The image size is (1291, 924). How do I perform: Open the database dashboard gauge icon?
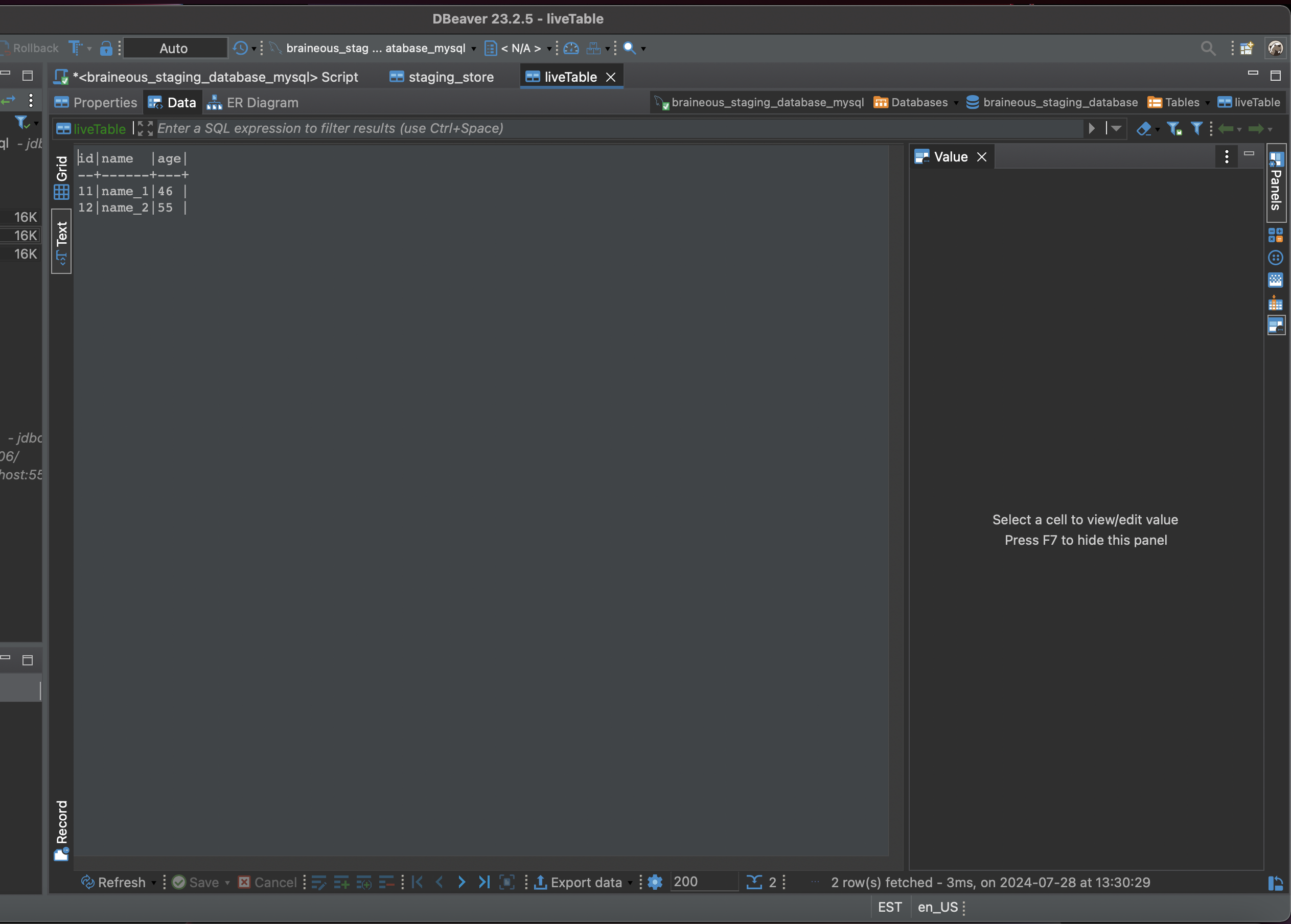pos(571,49)
